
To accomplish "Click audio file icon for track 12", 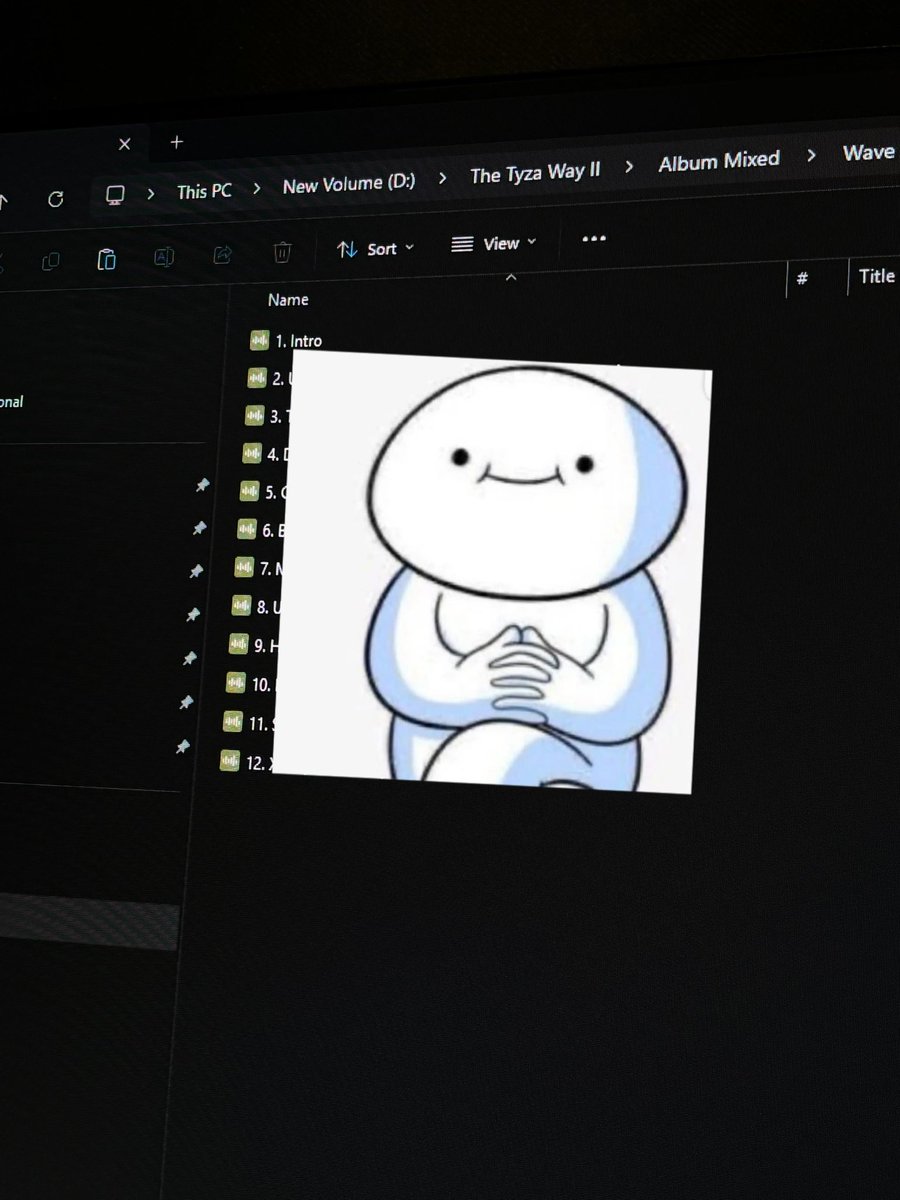I will (x=229, y=760).
